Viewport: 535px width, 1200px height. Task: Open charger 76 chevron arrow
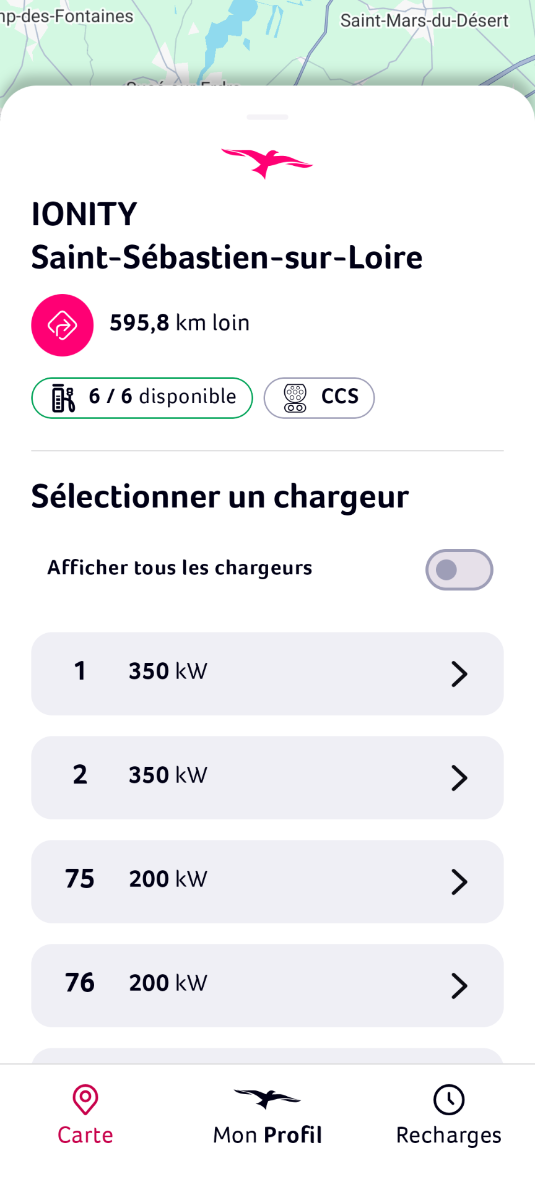click(459, 986)
